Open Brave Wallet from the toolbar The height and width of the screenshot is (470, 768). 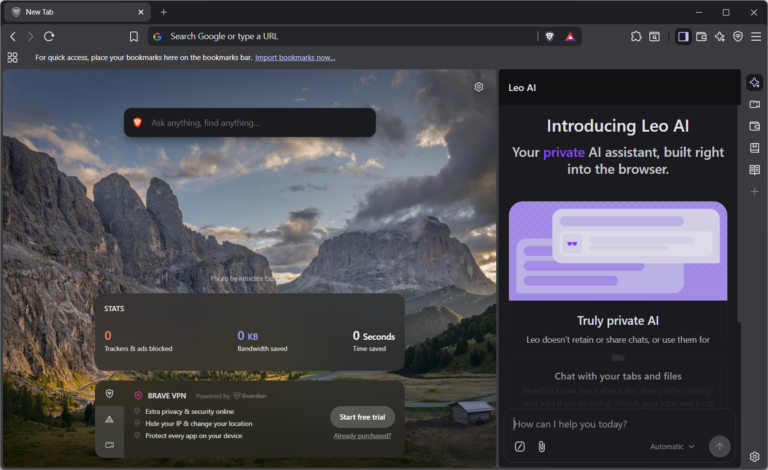(701, 36)
